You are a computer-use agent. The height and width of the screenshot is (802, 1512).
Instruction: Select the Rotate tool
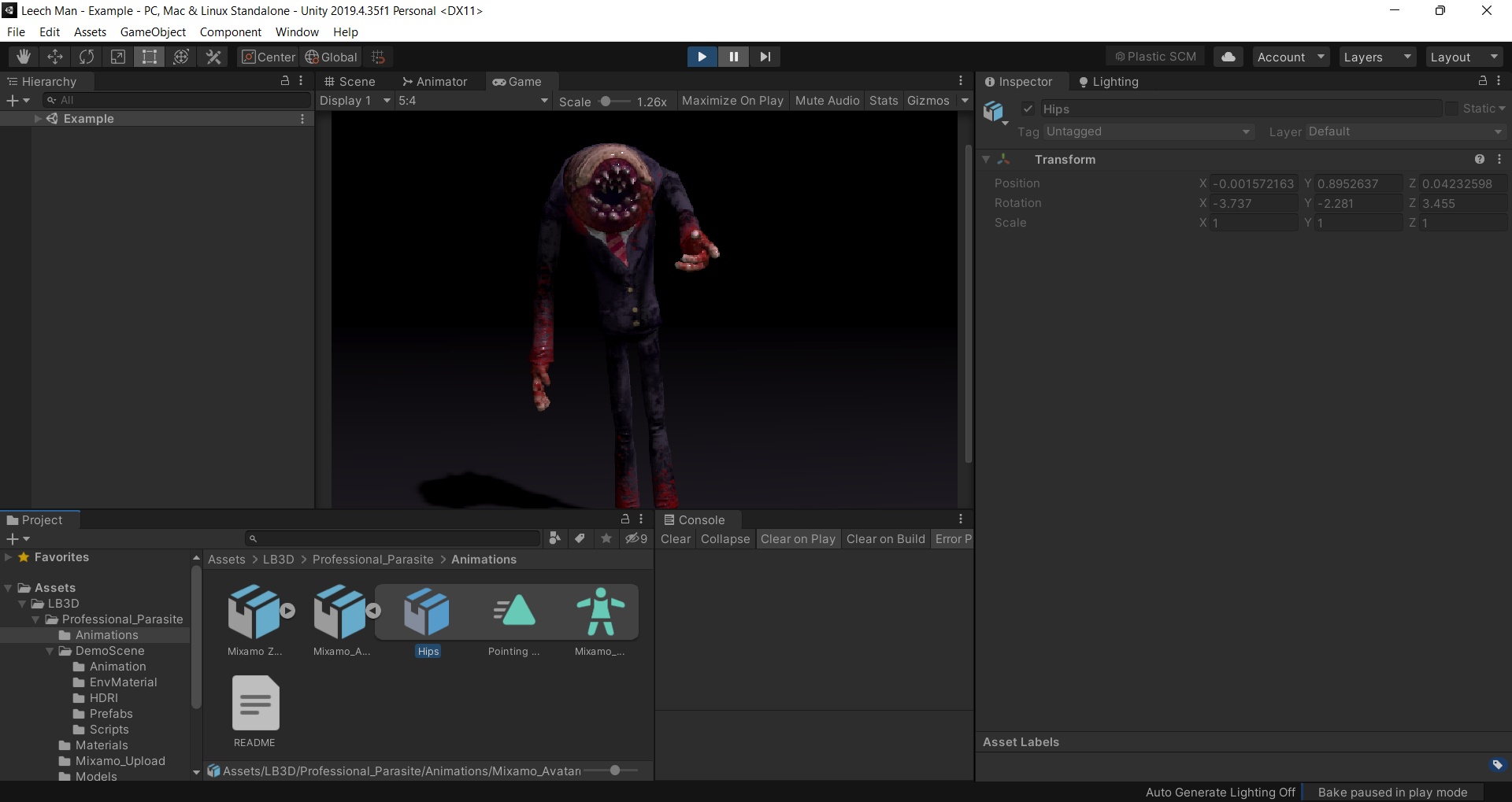click(x=87, y=56)
